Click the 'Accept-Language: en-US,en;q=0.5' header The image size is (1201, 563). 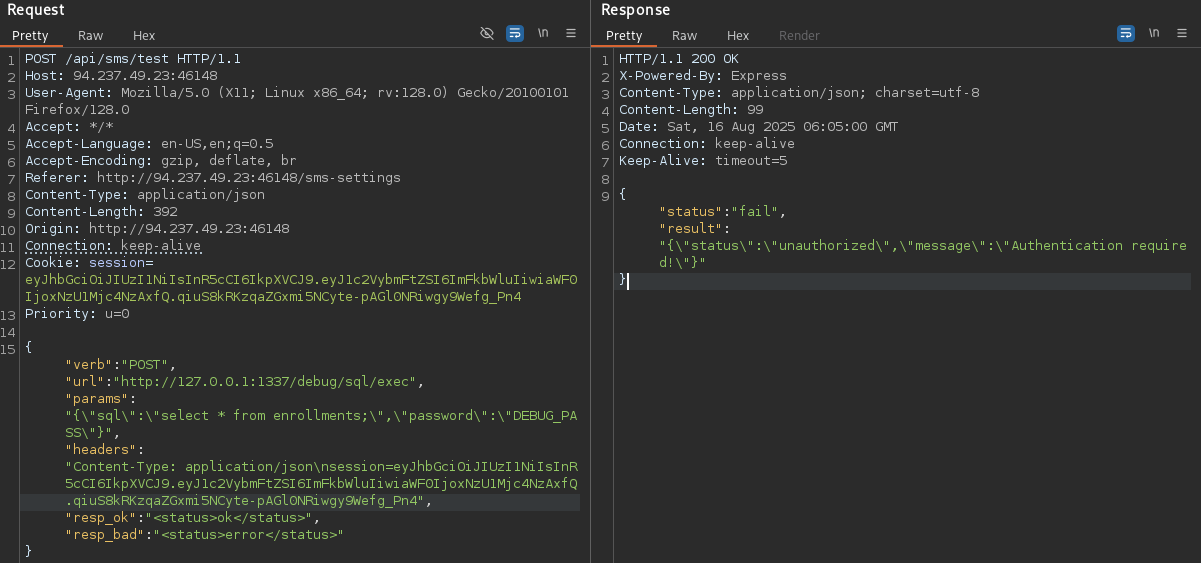(149, 144)
